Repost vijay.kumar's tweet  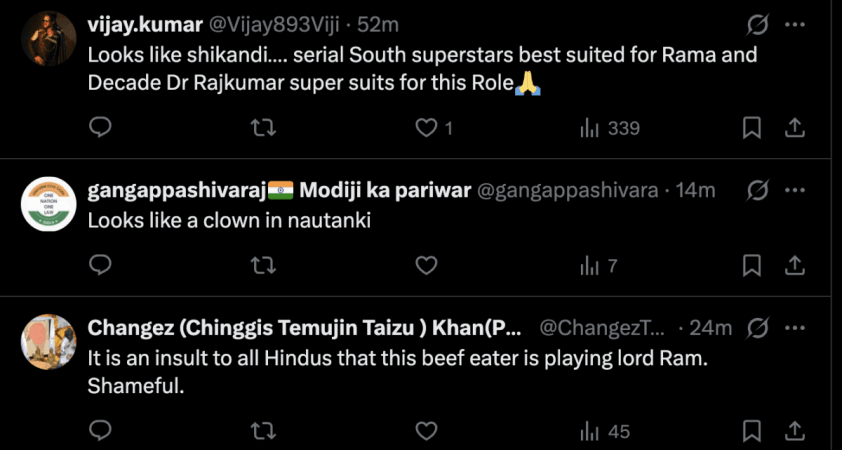pyautogui.click(x=262, y=128)
